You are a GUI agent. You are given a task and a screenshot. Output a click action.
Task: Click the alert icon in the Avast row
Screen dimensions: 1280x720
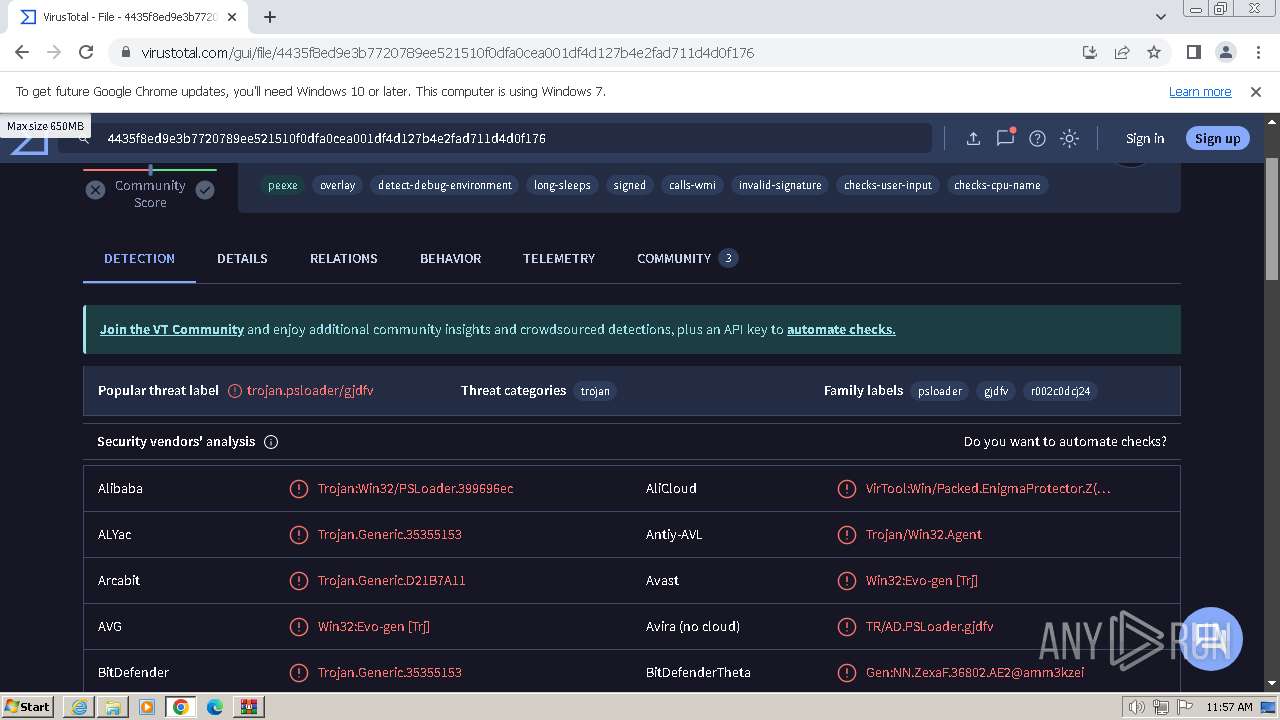click(x=846, y=581)
